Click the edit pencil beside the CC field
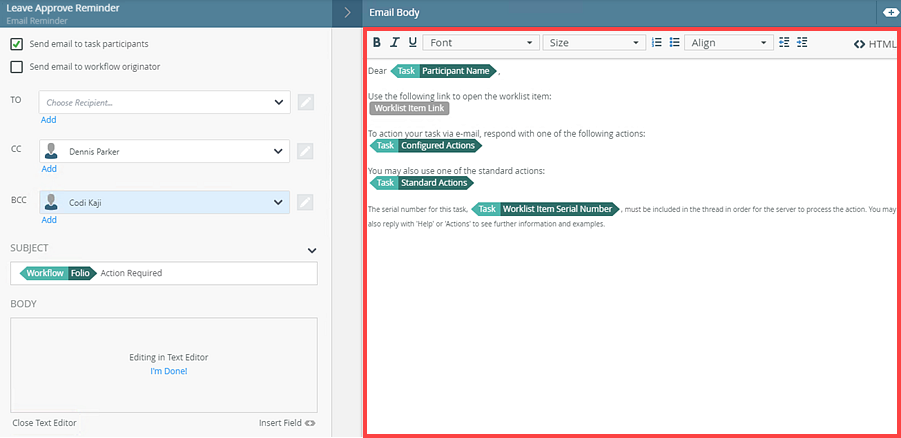This screenshot has height=438, width=901. [x=306, y=151]
